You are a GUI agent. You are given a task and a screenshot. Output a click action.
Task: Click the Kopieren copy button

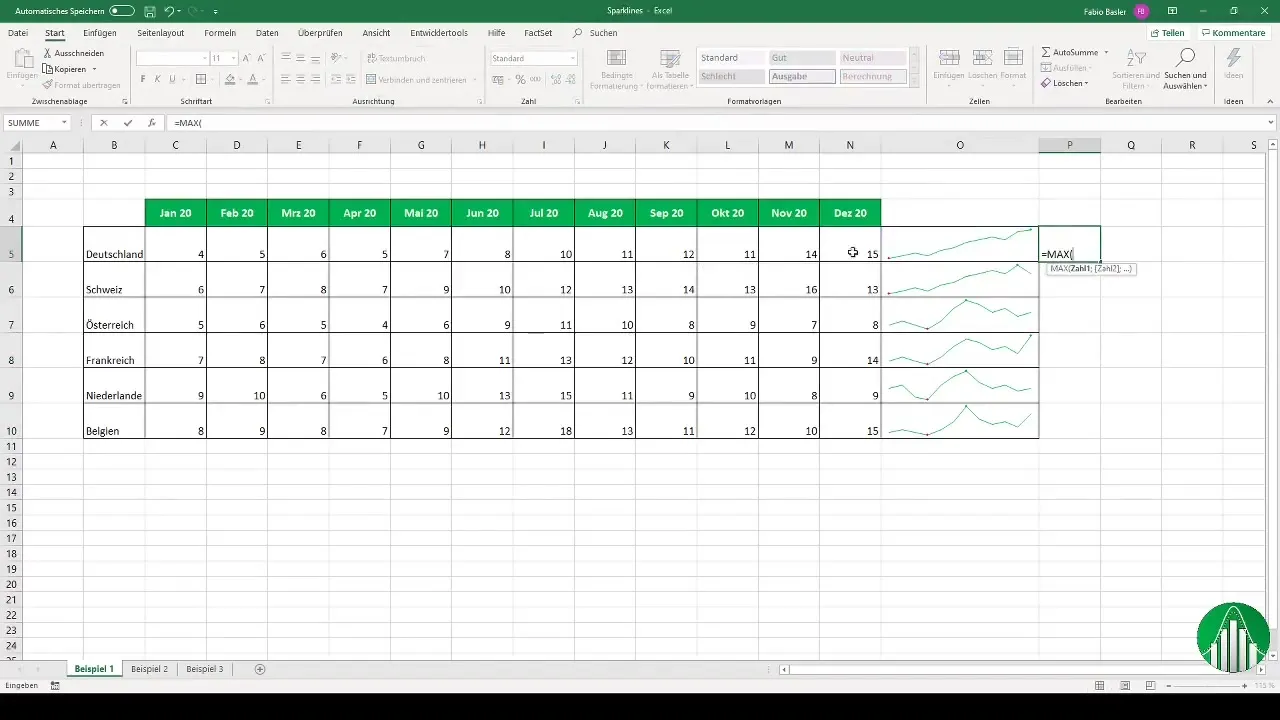(x=64, y=69)
